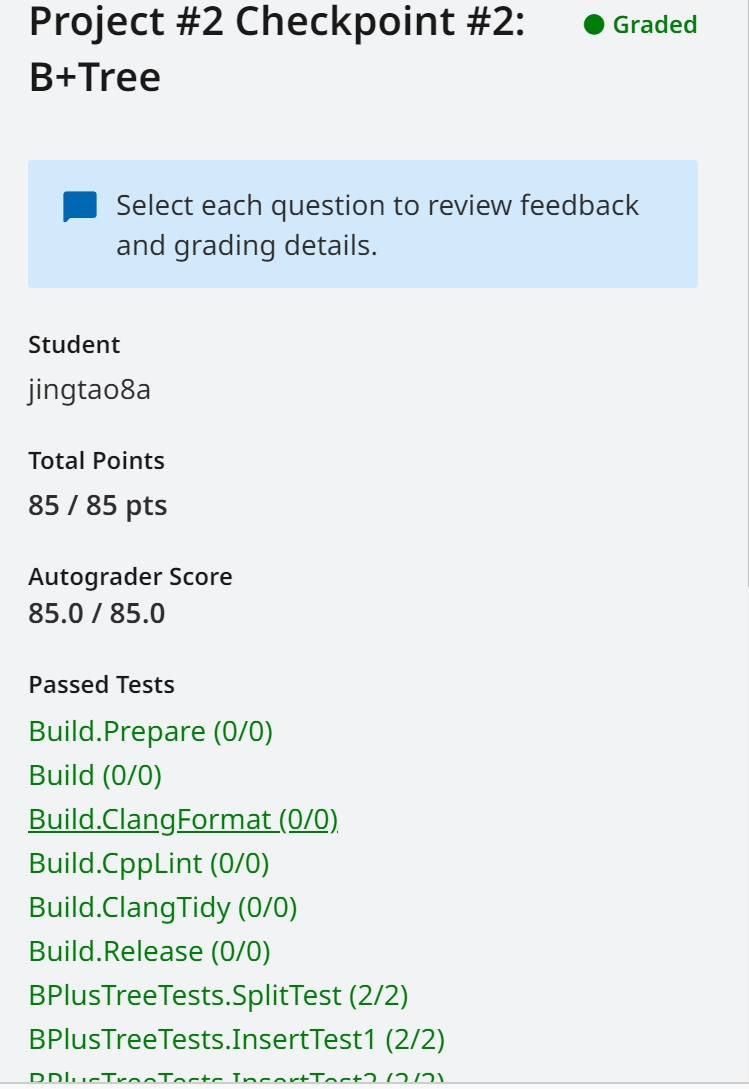This screenshot has width=749, height=1089.
Task: Open BPlusTreeTests.InsertTest1 (2/2) result
Action: (x=236, y=1039)
